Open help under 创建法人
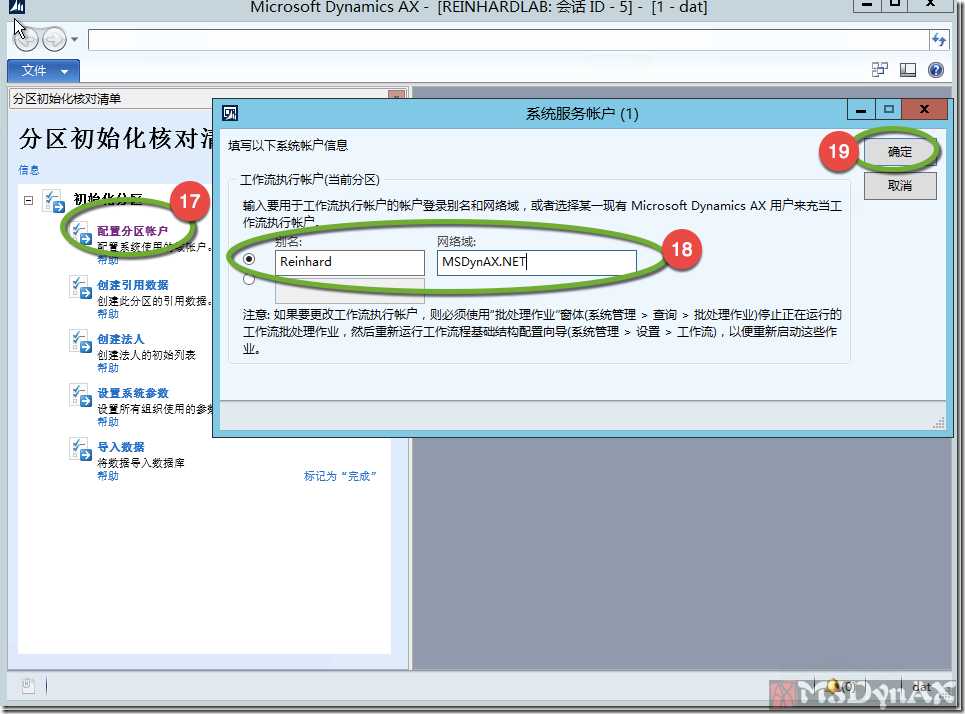This screenshot has width=965, height=714. tap(108, 368)
